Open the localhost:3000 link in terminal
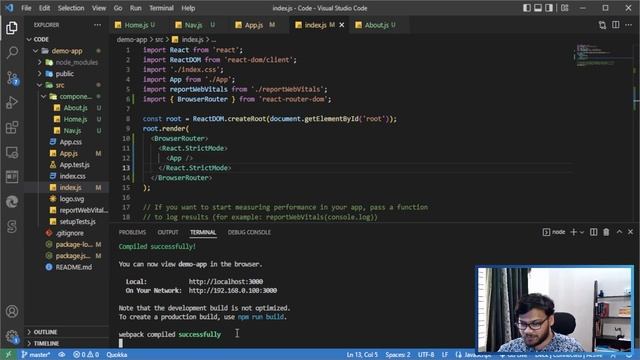 (x=226, y=281)
